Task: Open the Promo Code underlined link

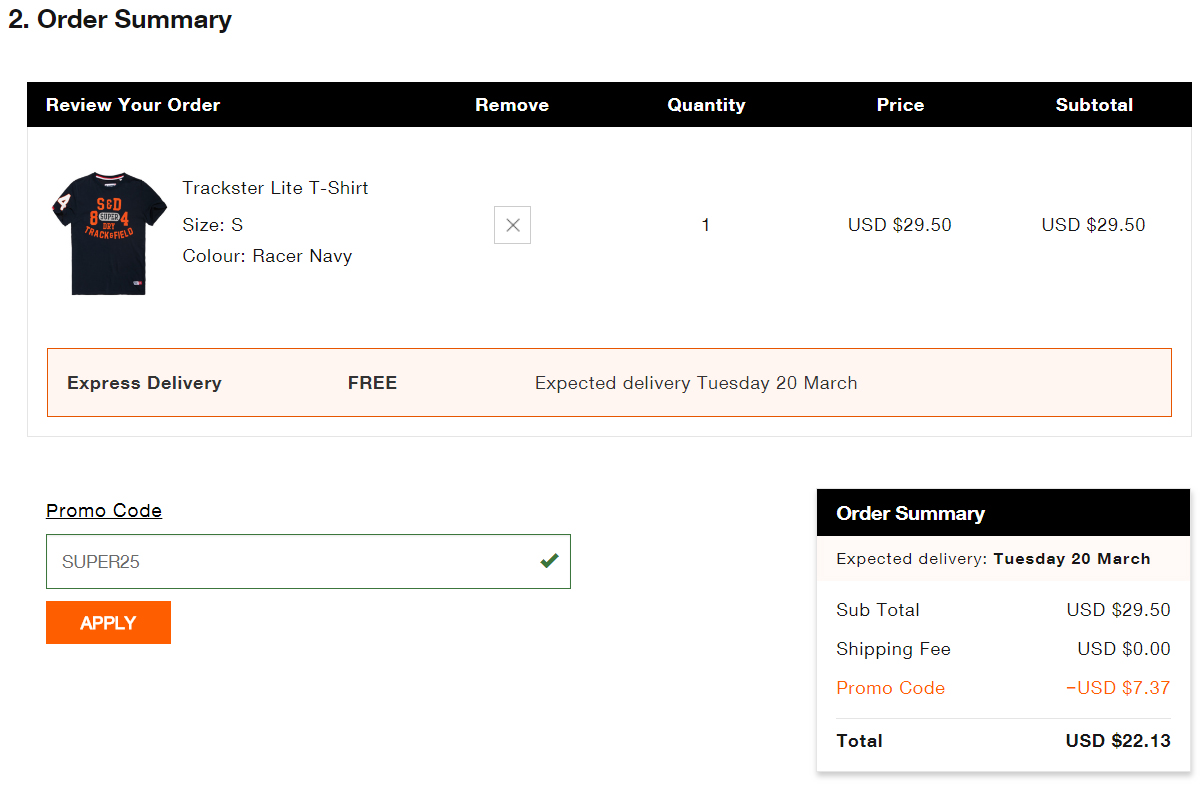Action: [x=104, y=511]
